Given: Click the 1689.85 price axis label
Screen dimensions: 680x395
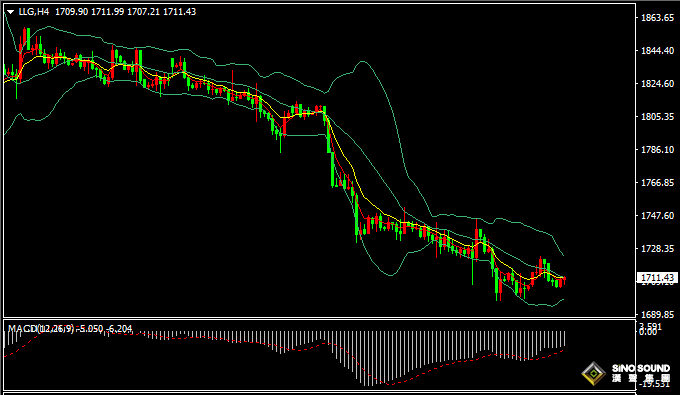Looking at the screenshot, I should click(x=657, y=314).
